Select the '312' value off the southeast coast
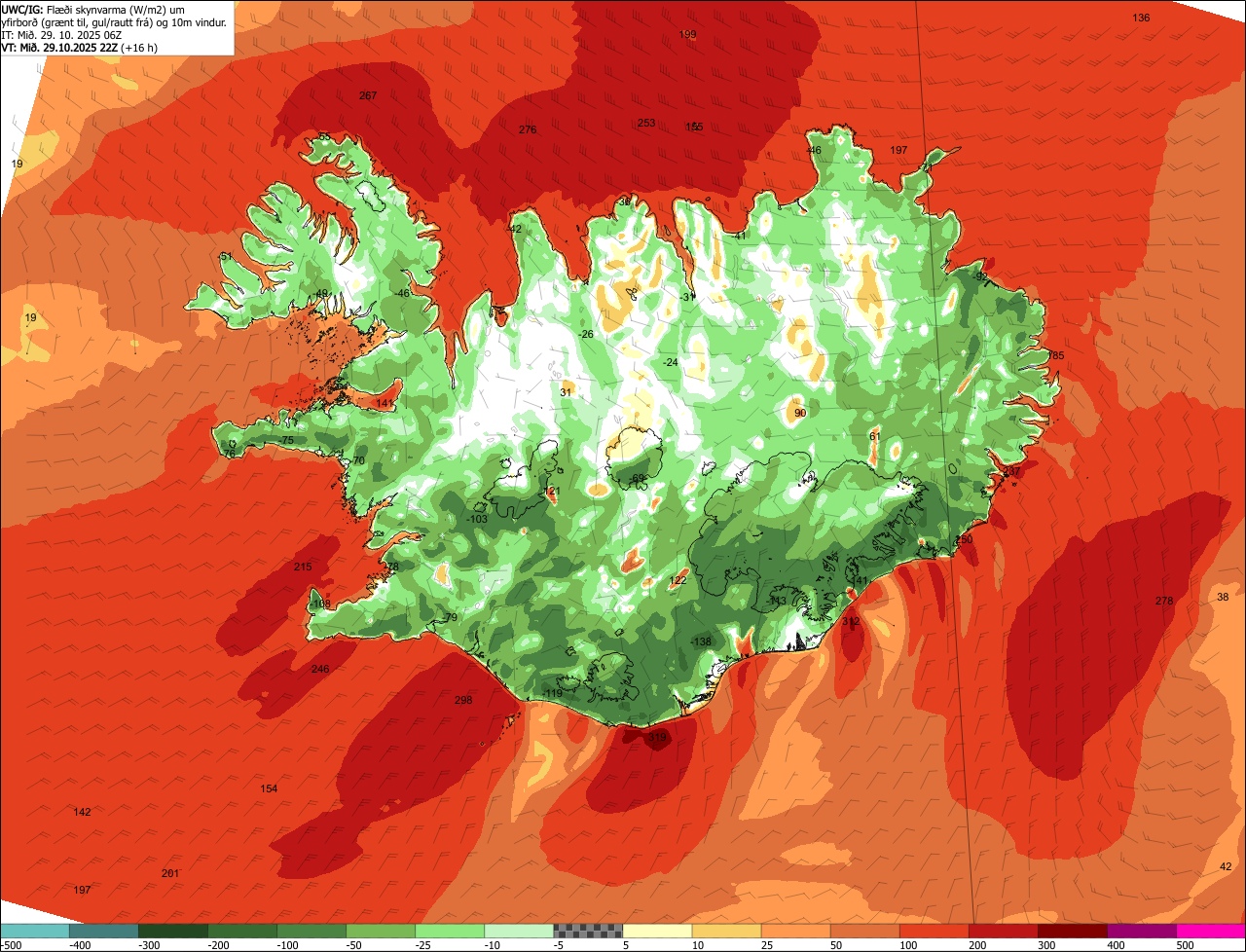Image resolution: width=1246 pixels, height=952 pixels. [851, 621]
